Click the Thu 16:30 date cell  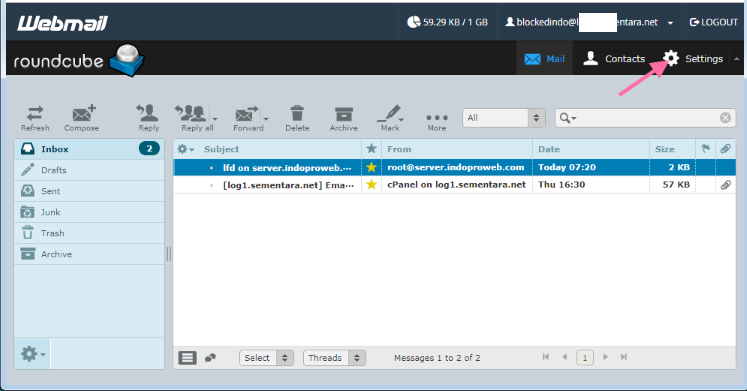click(561, 184)
